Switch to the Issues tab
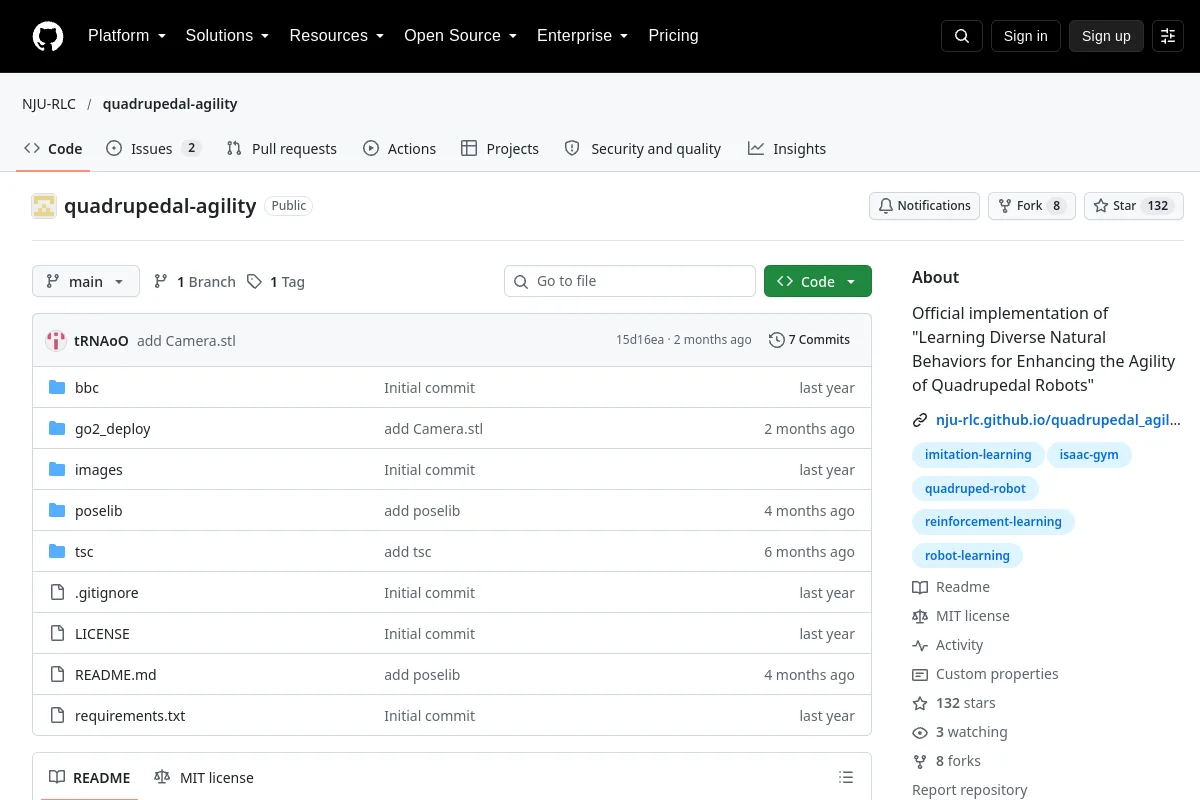The image size is (1200, 800). 153,149
